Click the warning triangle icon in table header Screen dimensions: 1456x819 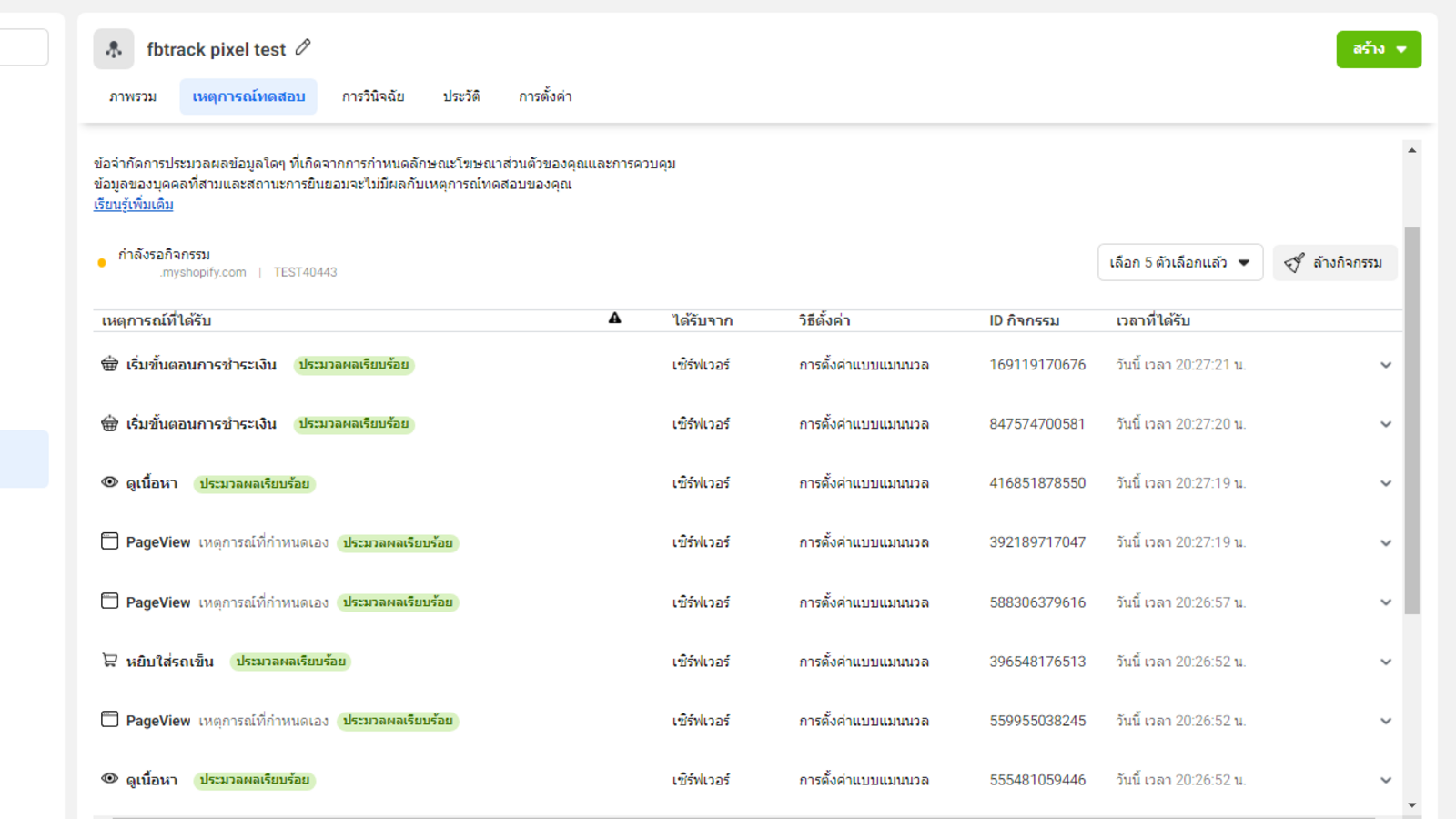[615, 318]
